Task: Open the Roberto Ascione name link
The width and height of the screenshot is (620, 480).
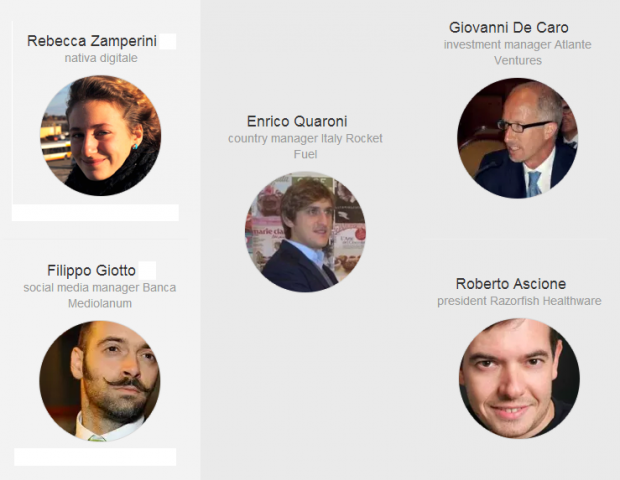Action: (510, 284)
